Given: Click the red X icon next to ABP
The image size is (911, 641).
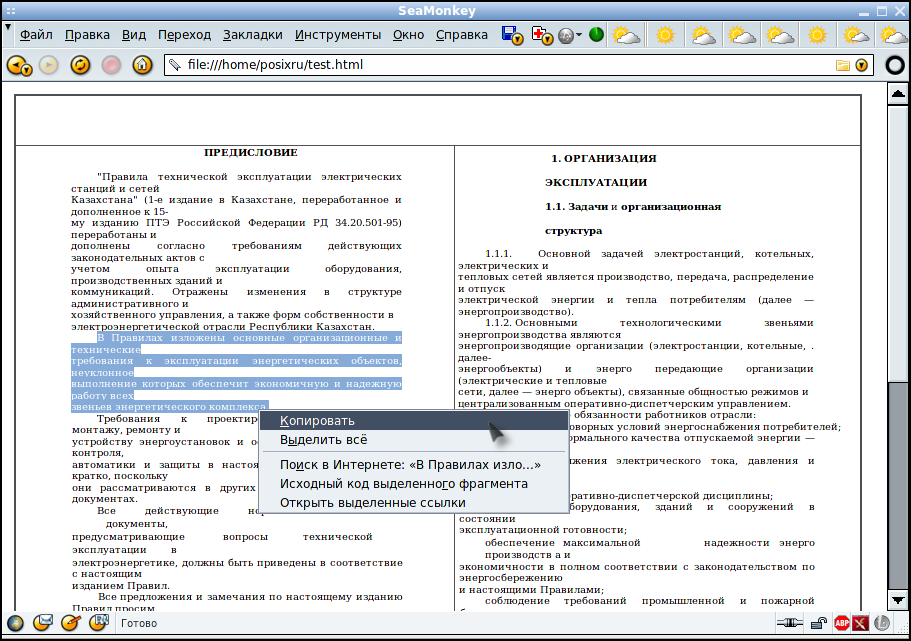Looking at the screenshot, I should coord(860,624).
